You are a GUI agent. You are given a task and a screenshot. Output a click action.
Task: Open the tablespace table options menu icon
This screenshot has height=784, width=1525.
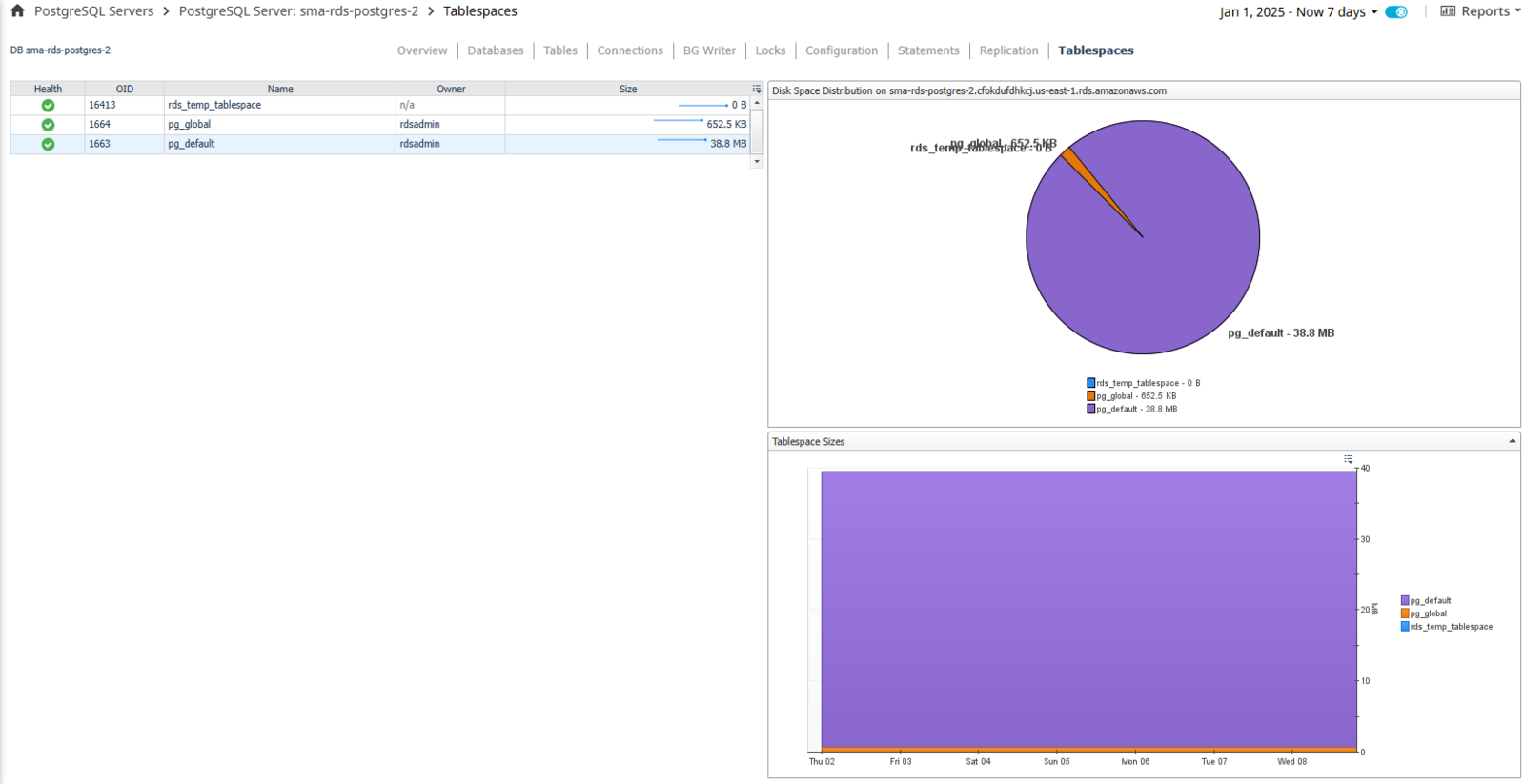pyautogui.click(x=757, y=89)
